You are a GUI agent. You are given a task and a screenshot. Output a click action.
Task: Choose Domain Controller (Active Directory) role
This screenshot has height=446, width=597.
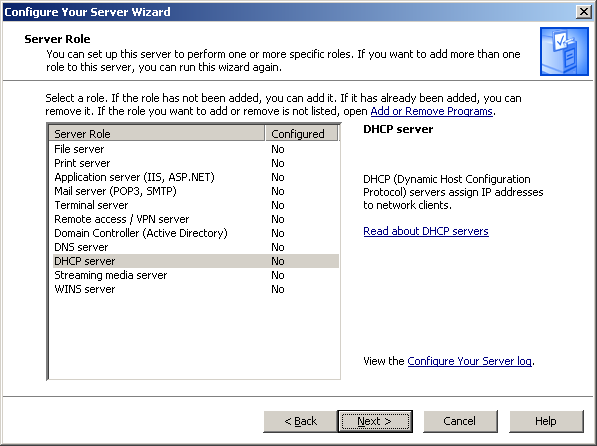pos(194,233)
